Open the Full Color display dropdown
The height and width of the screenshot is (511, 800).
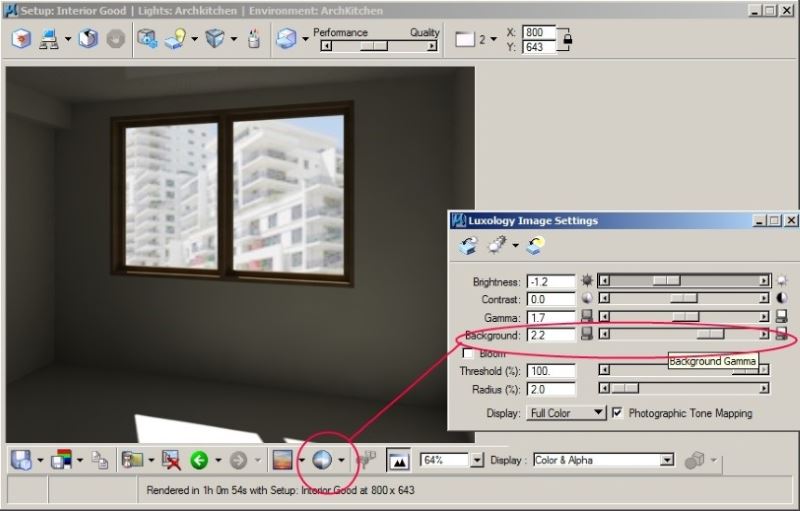[x=599, y=412]
